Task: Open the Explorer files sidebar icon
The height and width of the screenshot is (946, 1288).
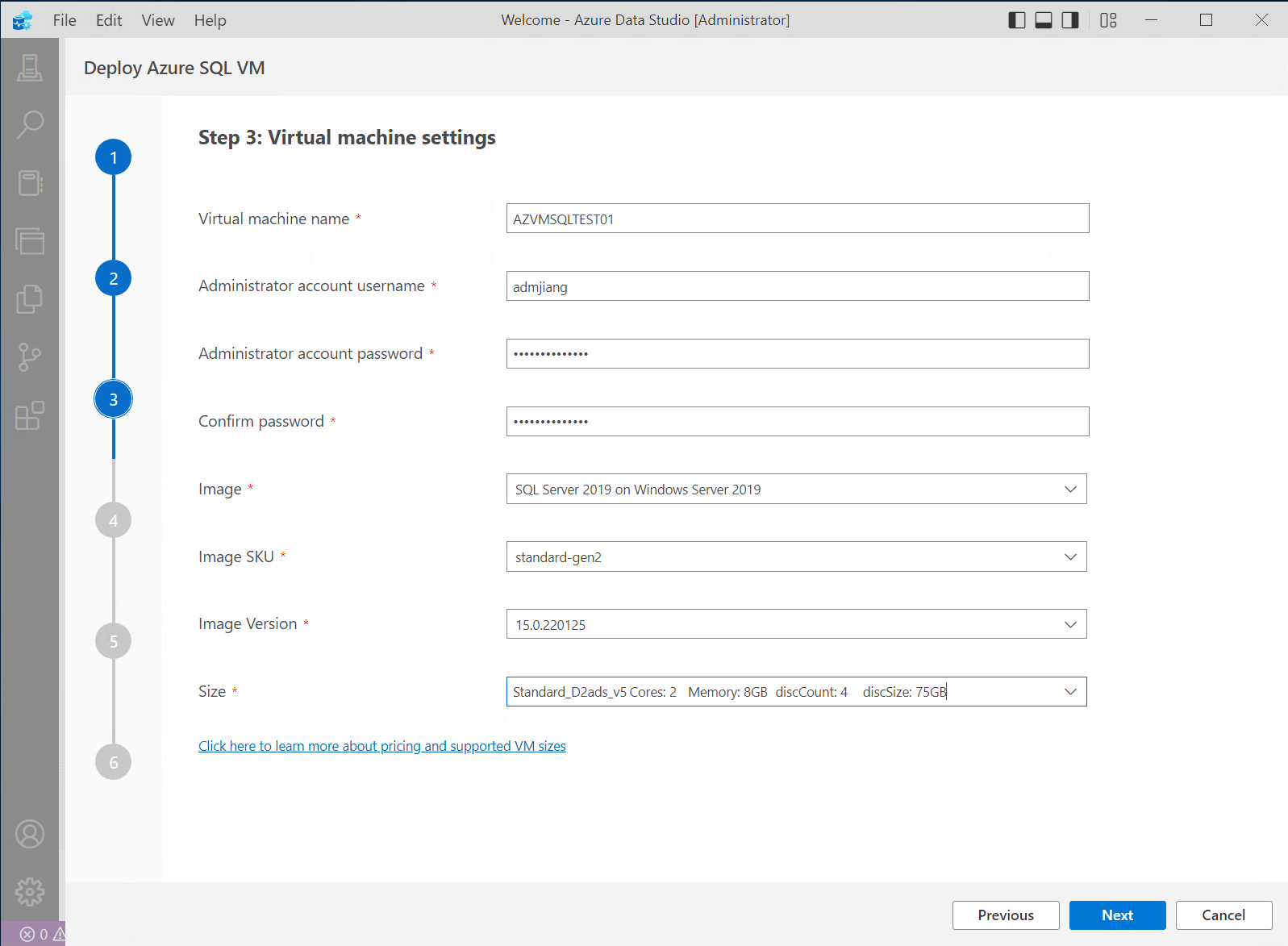Action: pos(30,299)
